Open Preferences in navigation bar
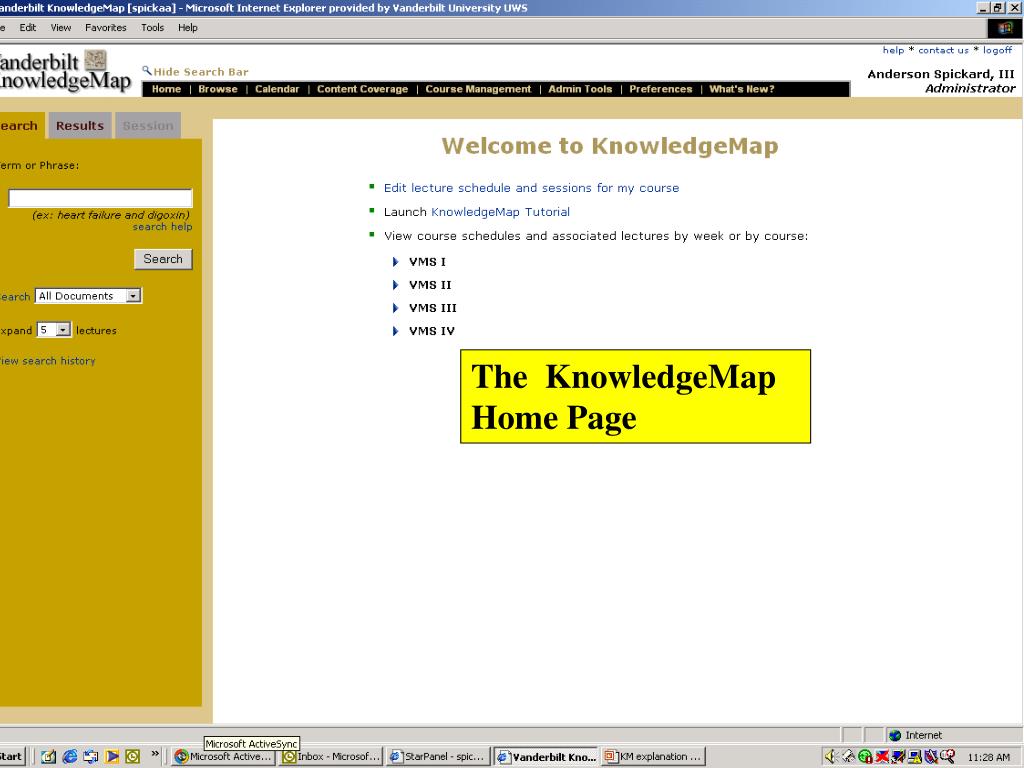Viewport: 1024px width, 768px height. [x=660, y=89]
